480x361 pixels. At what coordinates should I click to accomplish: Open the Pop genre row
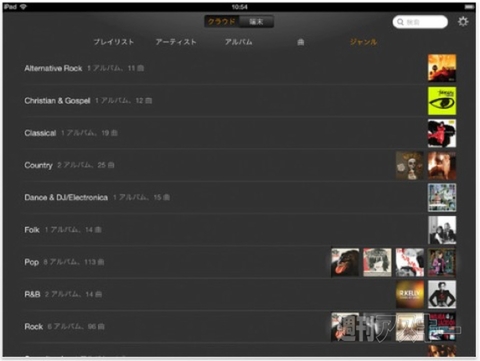(x=240, y=262)
